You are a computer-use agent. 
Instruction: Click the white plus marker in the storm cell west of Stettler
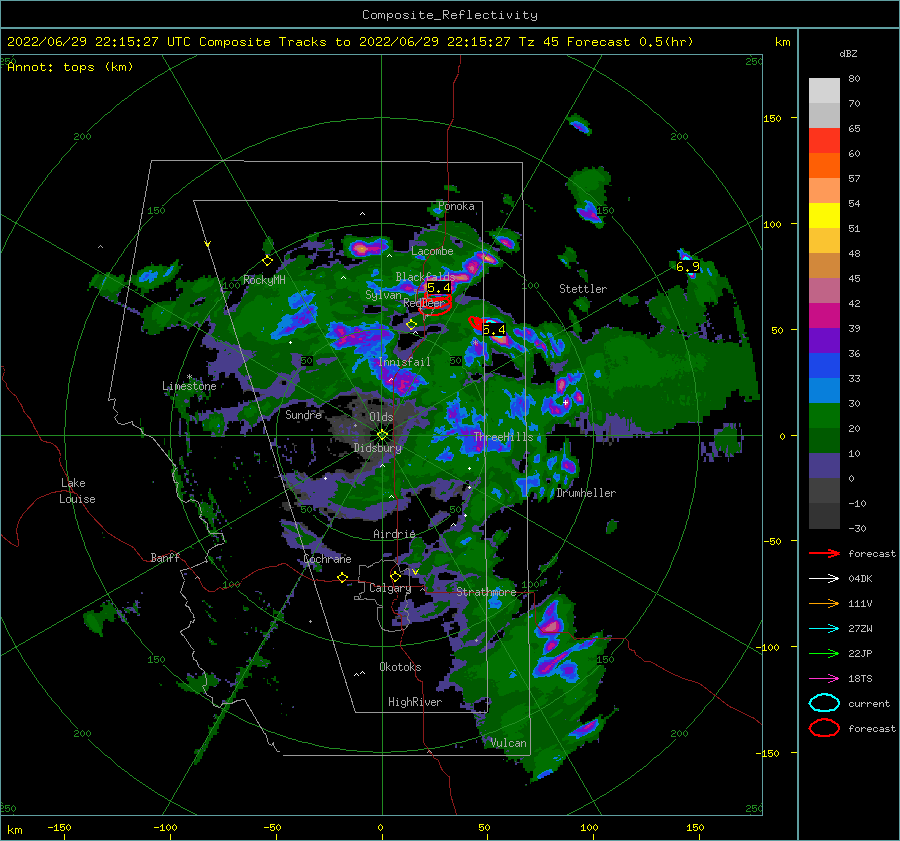point(565,402)
